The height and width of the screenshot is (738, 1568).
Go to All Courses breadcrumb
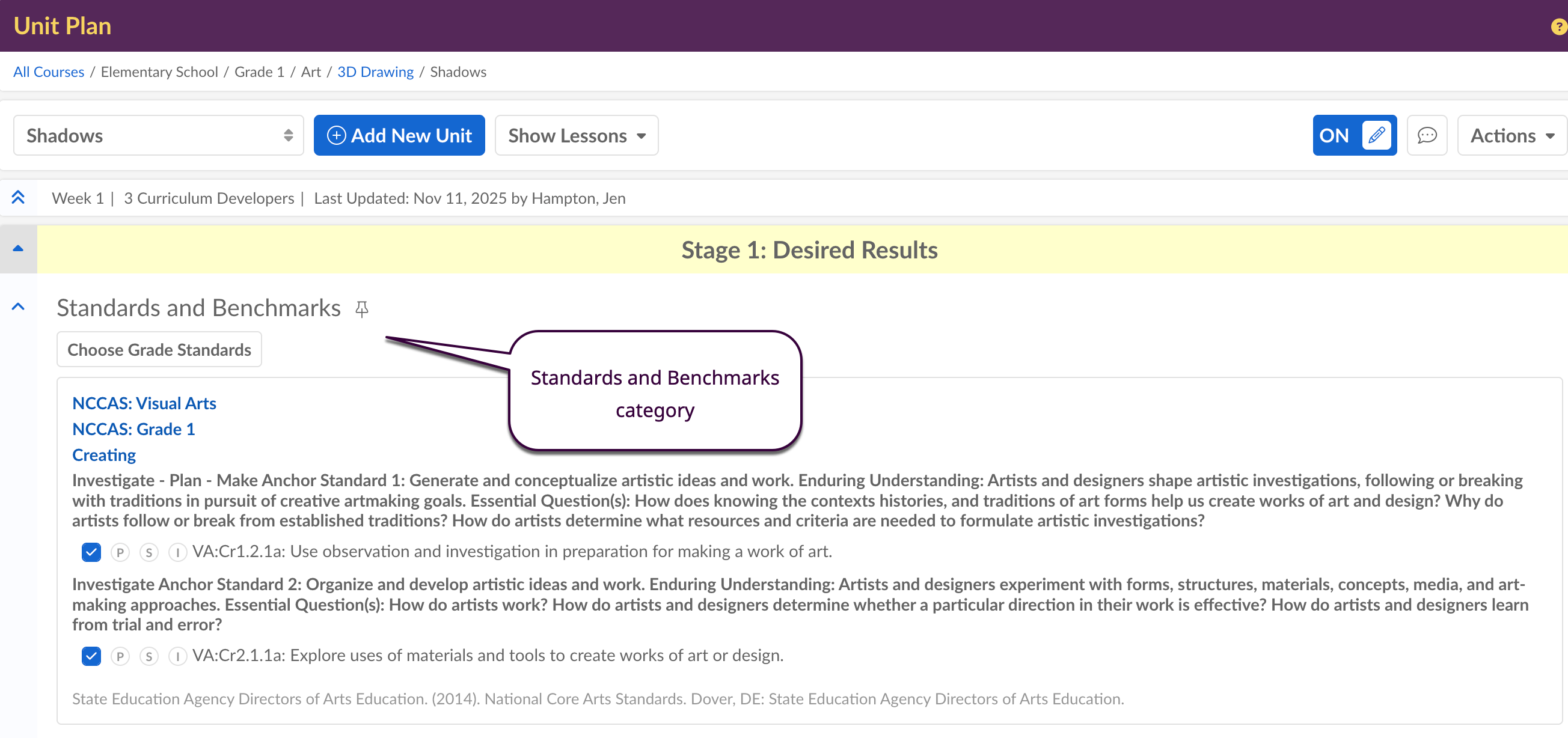[49, 72]
